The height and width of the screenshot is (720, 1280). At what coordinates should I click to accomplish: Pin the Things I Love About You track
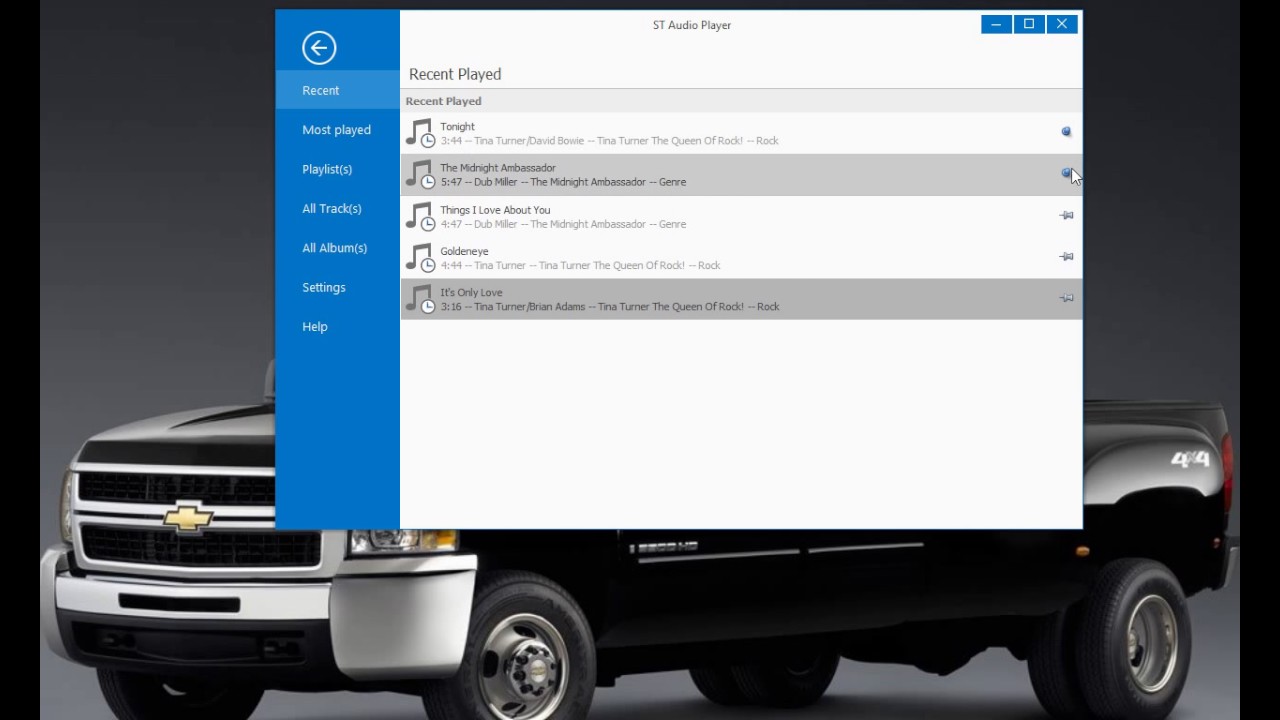[1066, 215]
